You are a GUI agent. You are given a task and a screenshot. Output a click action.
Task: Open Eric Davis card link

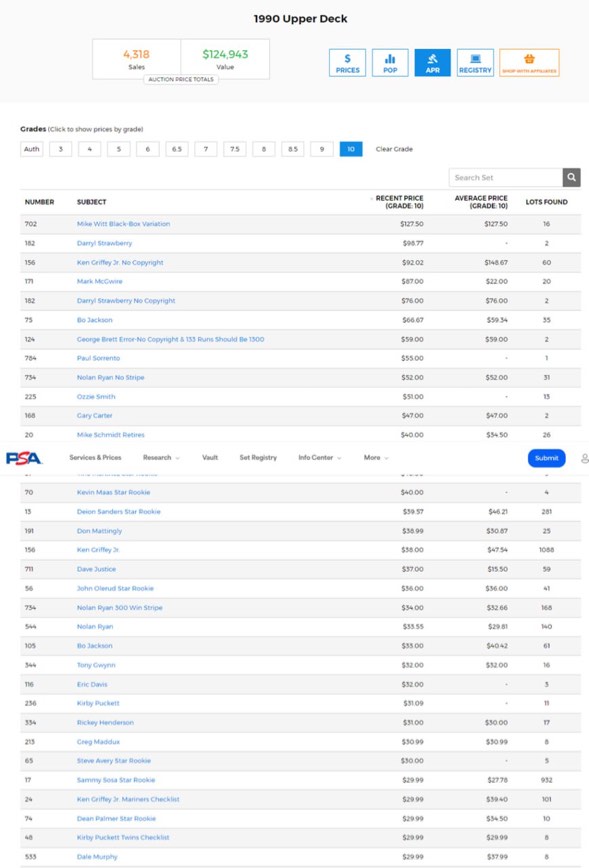point(92,684)
